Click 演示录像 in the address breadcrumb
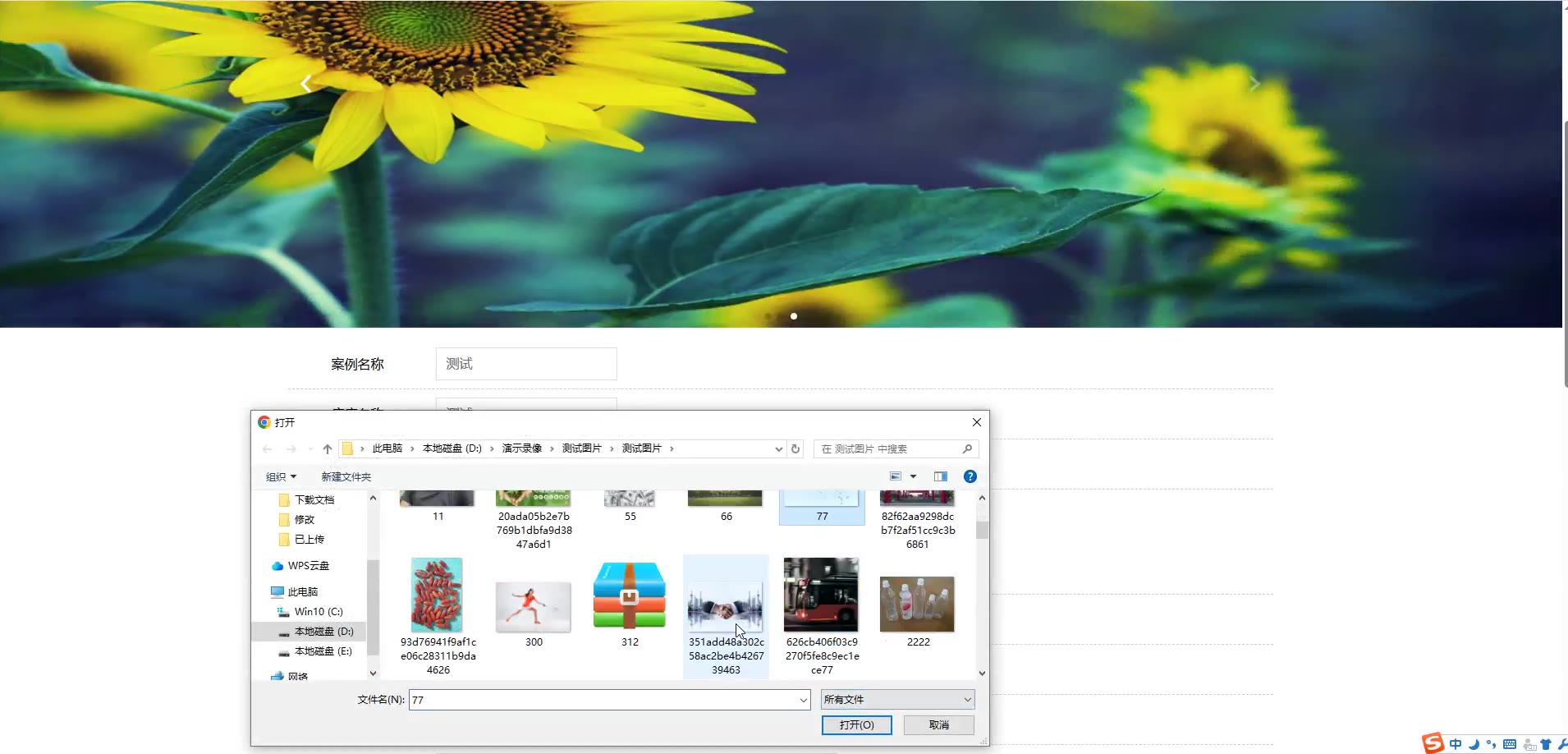1568x754 pixels. 522,448
